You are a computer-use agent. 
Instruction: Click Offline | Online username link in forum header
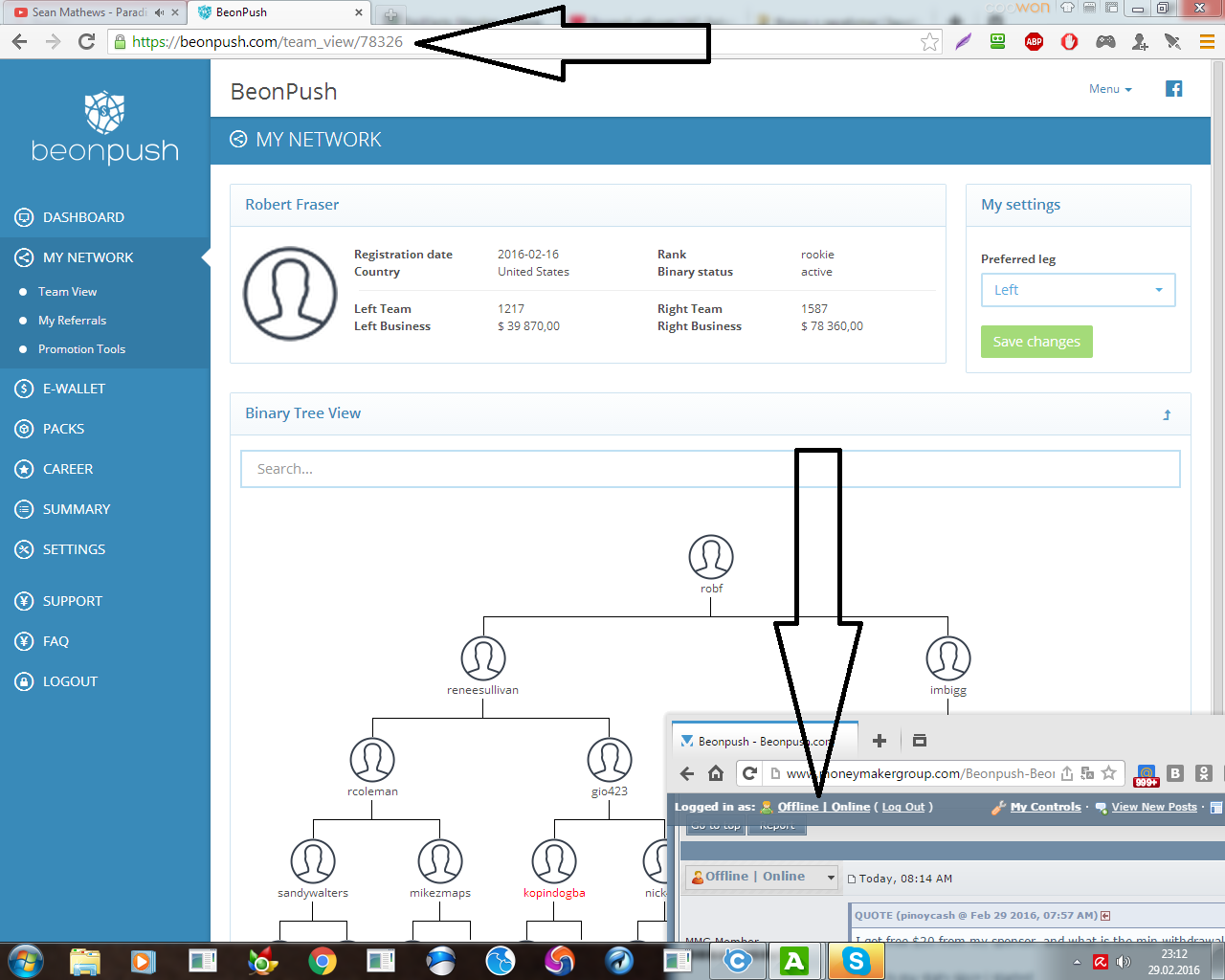point(824,807)
